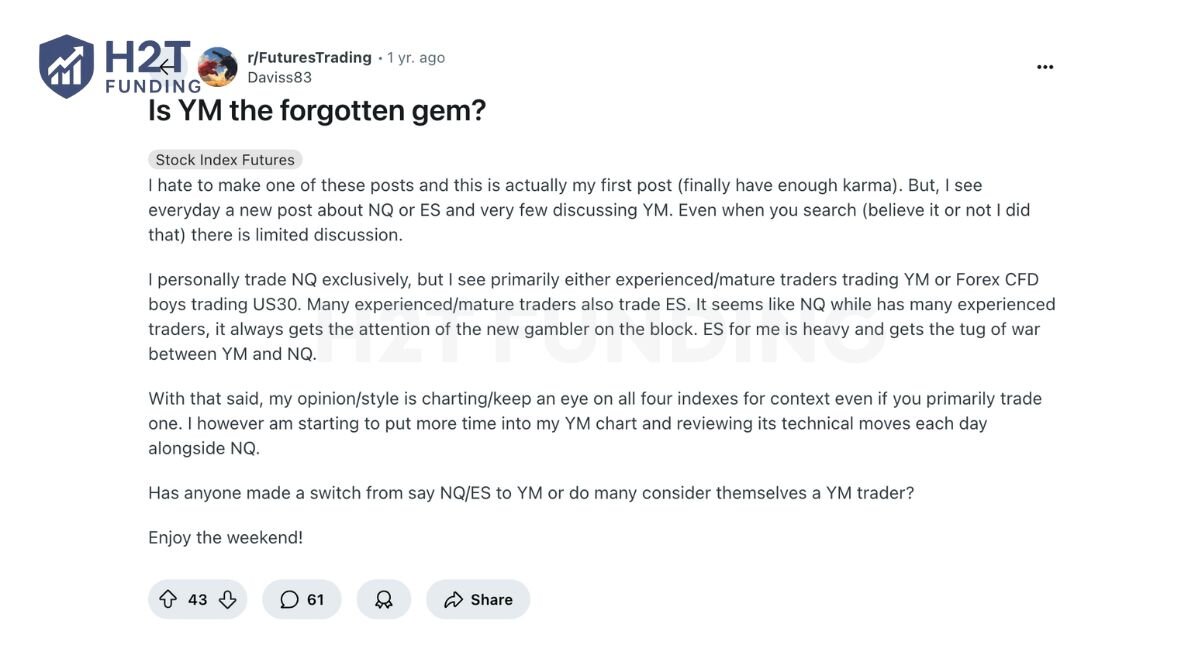Click the 'Enjoy the weekend!' line
This screenshot has width=1200, height=670.
coord(225,537)
